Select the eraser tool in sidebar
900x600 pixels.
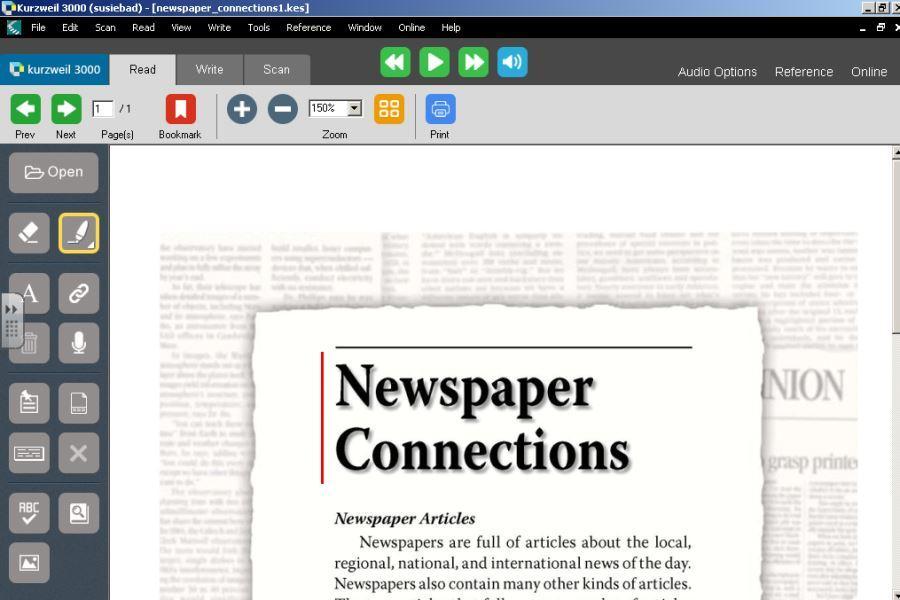pos(29,233)
